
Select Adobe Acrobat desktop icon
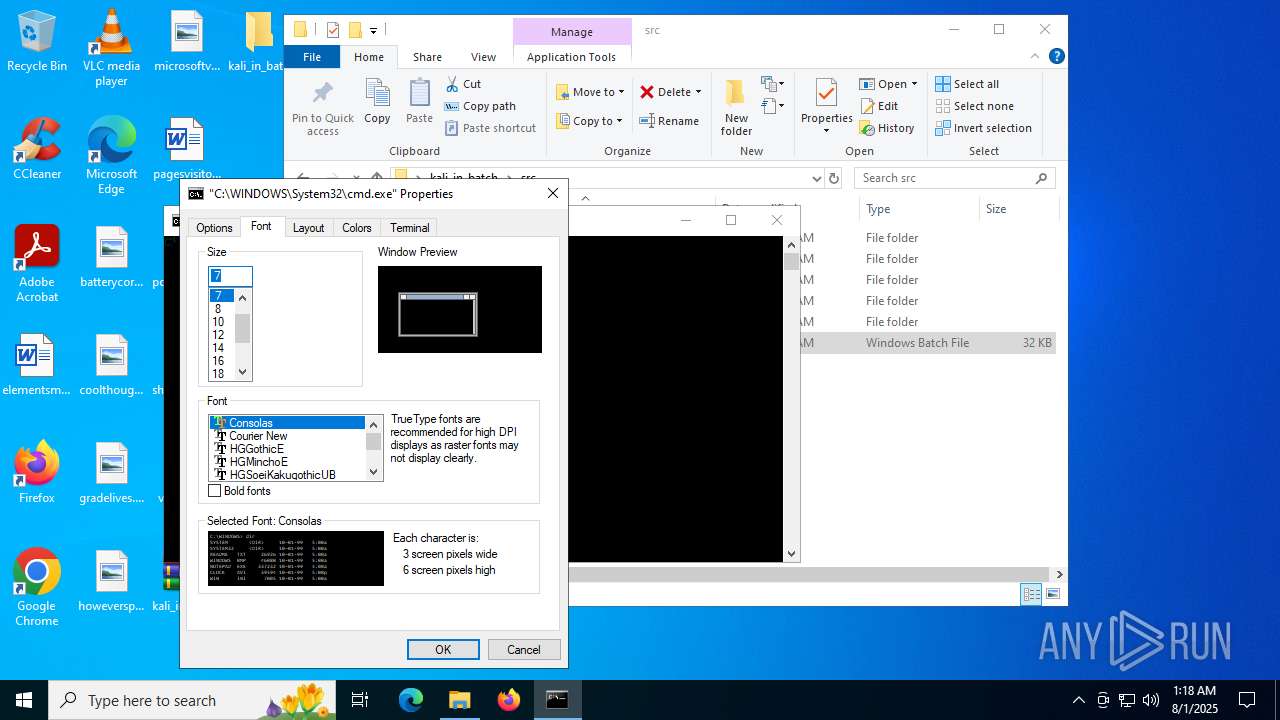[x=37, y=264]
